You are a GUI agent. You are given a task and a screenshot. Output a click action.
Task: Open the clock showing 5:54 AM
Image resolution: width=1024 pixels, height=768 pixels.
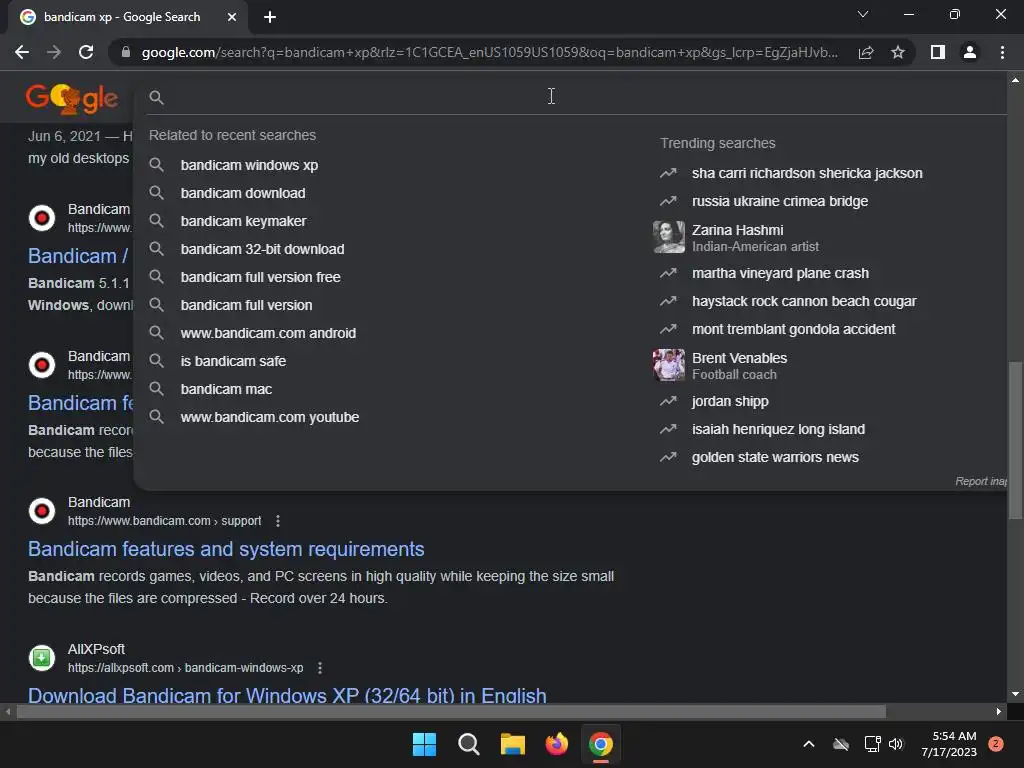(x=949, y=744)
